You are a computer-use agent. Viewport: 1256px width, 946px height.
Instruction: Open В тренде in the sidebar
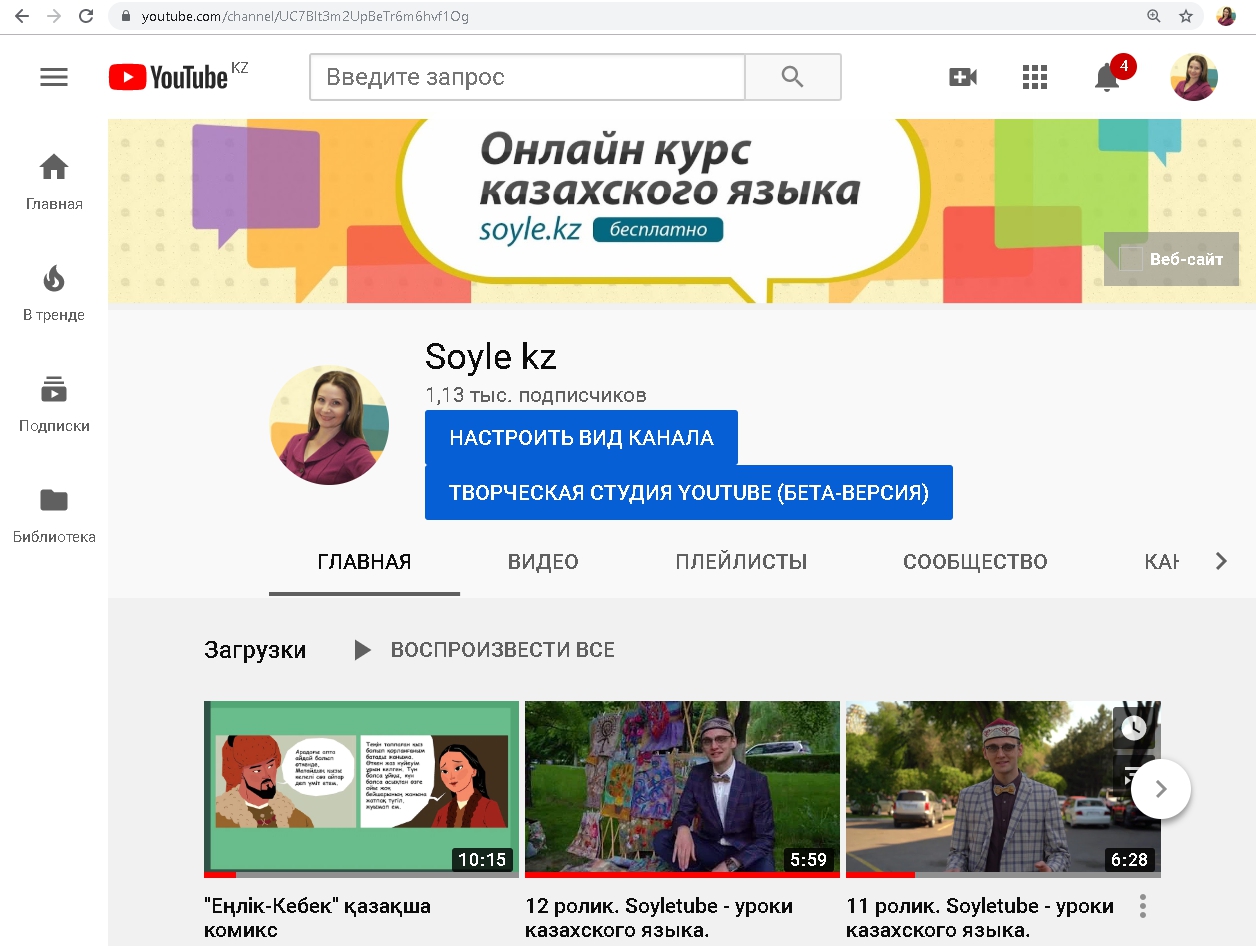[54, 293]
